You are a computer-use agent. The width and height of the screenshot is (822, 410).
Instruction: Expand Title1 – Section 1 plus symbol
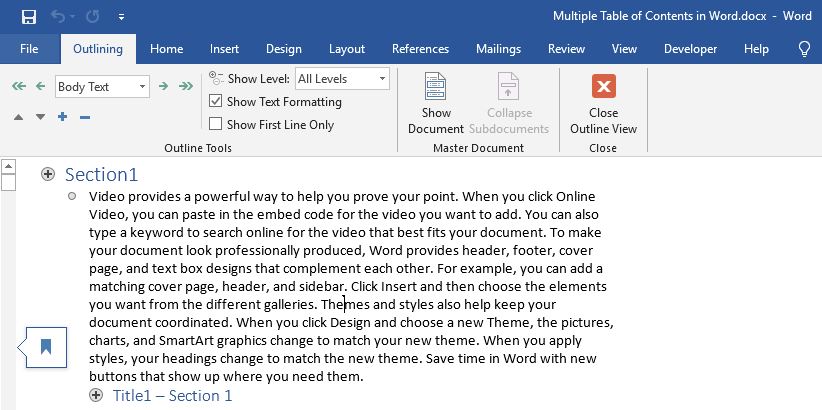tap(96, 395)
